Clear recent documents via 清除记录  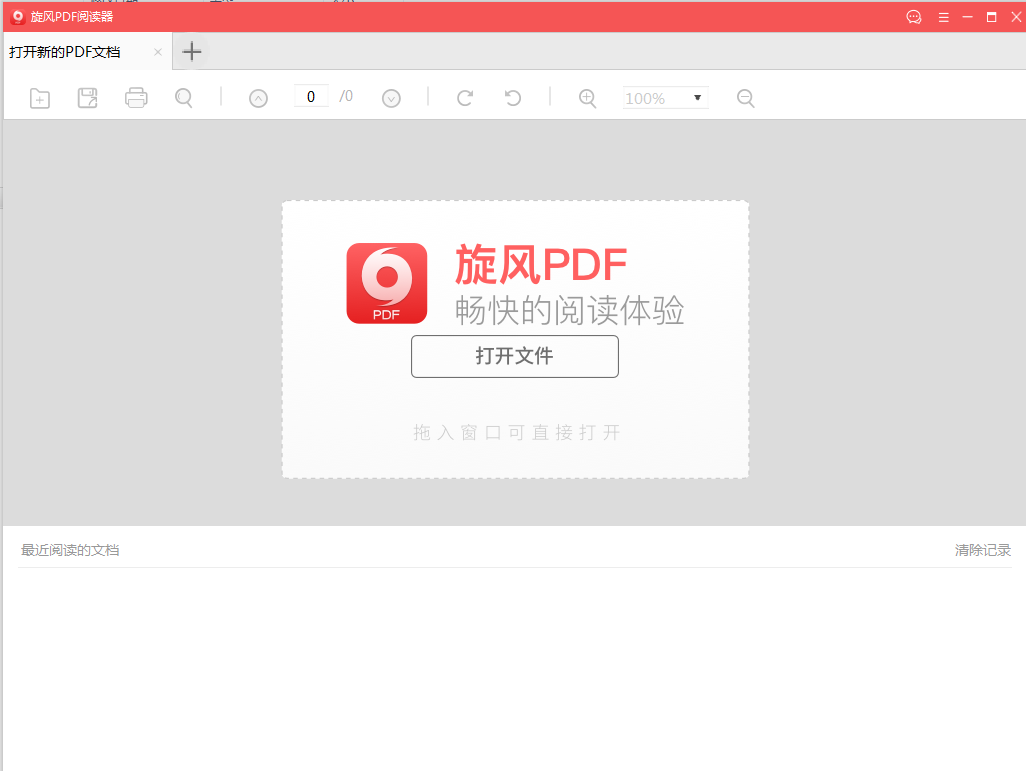pyautogui.click(x=982, y=550)
